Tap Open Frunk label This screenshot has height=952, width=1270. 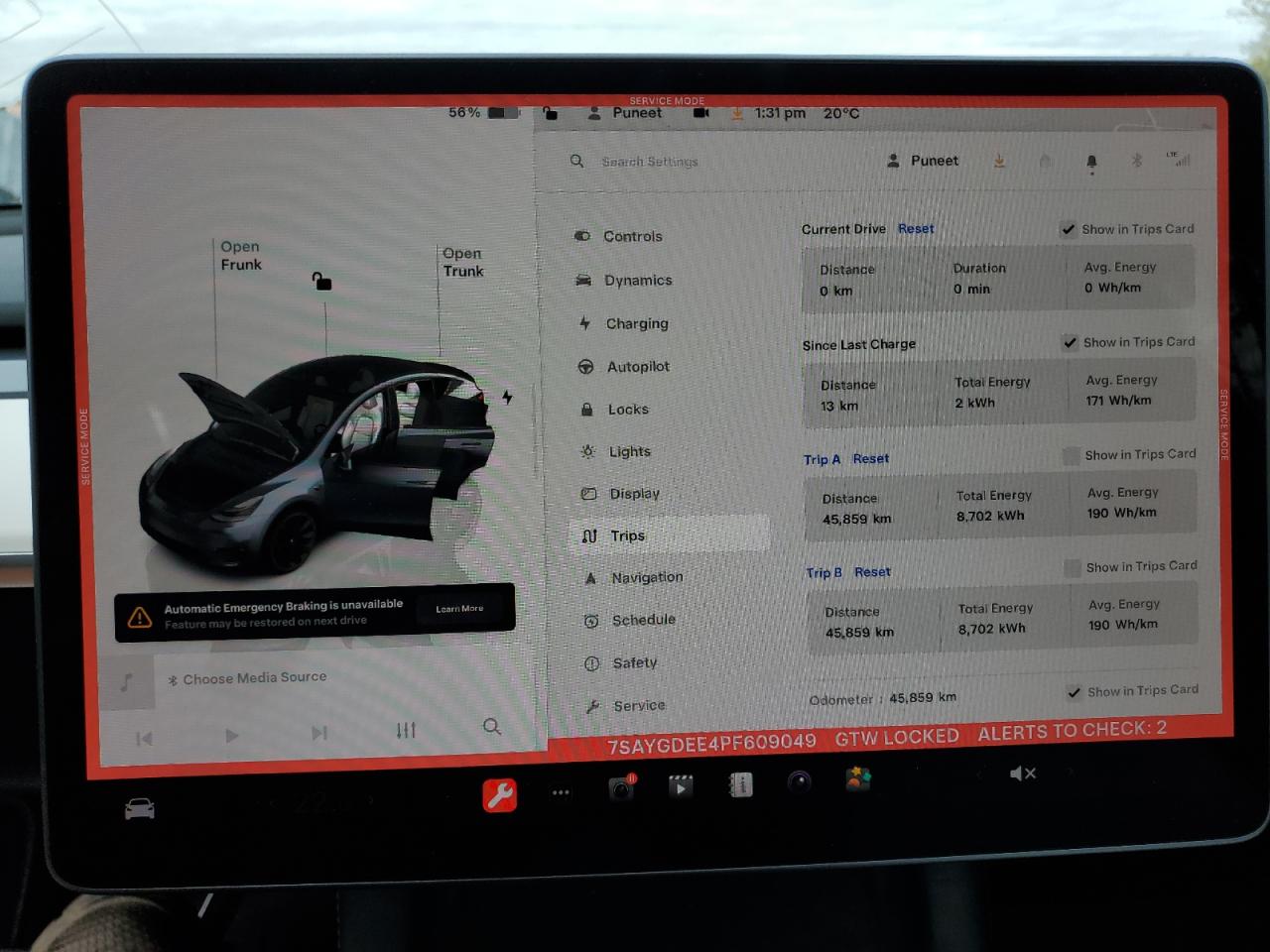pyautogui.click(x=241, y=255)
